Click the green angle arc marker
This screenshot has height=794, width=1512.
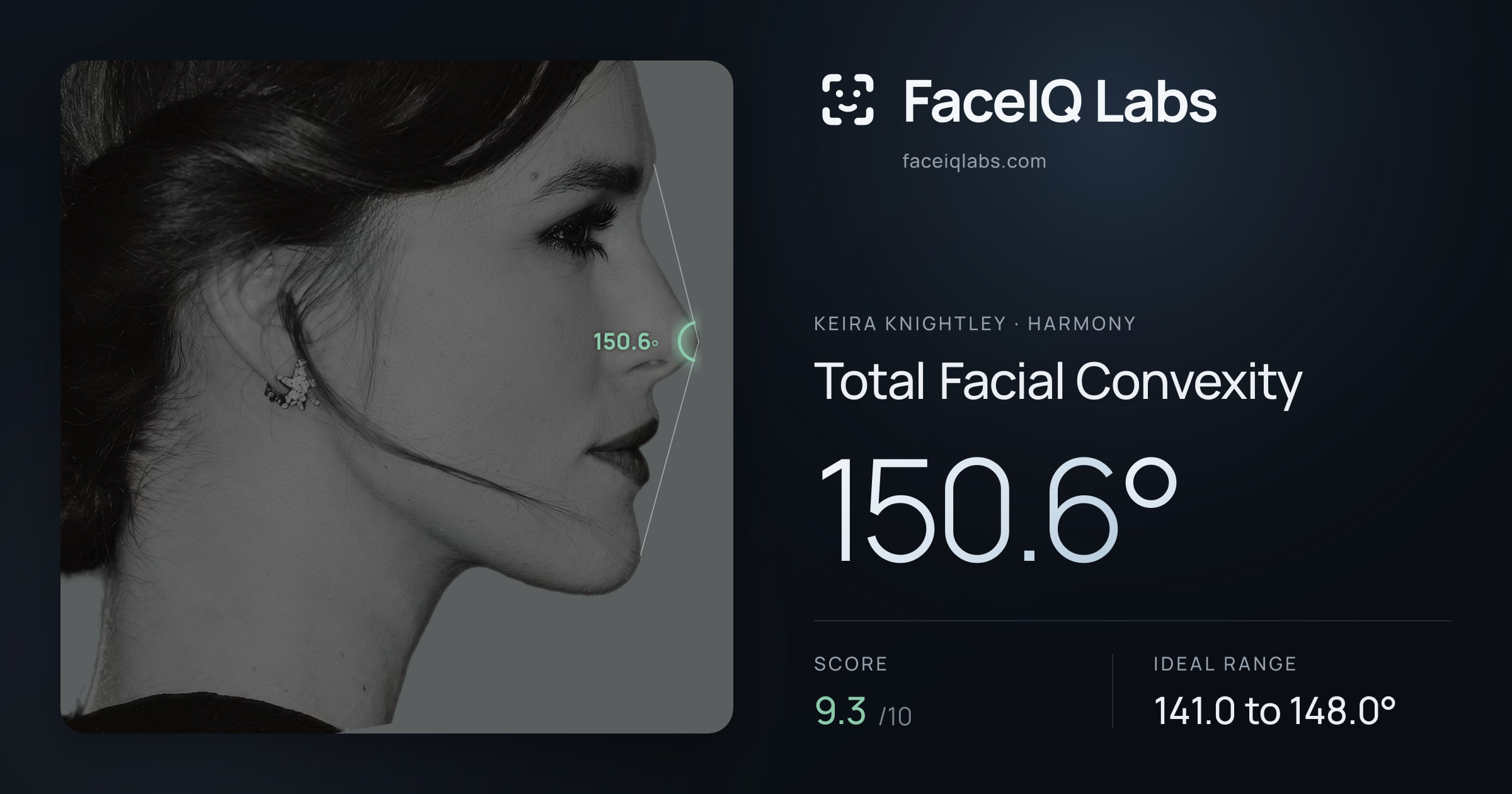pyautogui.click(x=687, y=341)
